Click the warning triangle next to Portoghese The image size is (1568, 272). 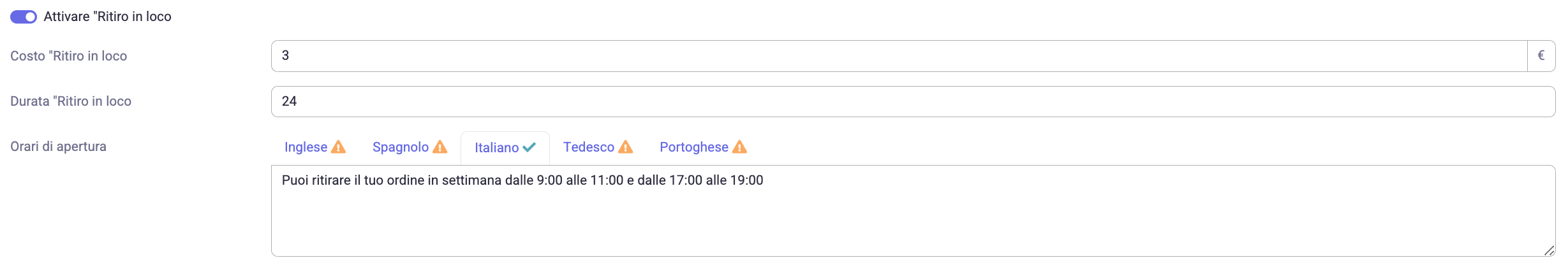coord(739,147)
